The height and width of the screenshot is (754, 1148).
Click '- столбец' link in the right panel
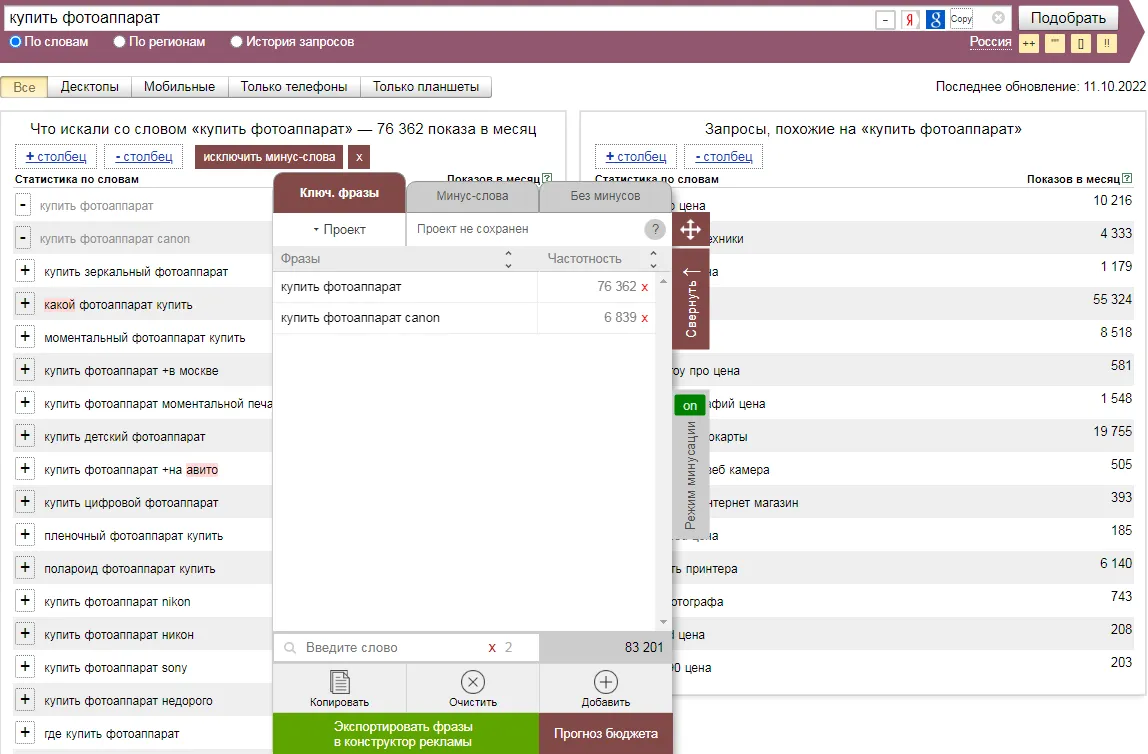tap(723, 157)
